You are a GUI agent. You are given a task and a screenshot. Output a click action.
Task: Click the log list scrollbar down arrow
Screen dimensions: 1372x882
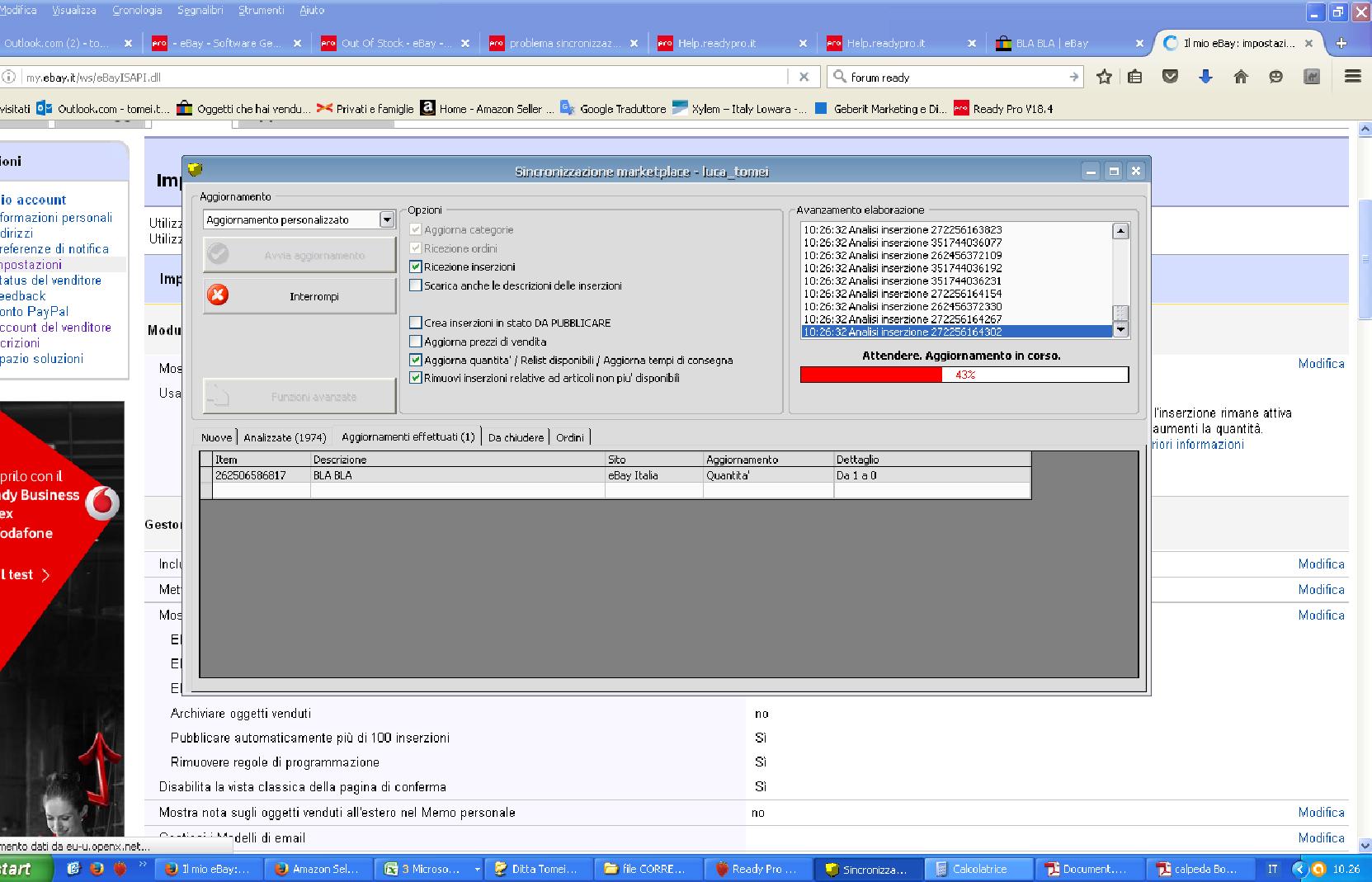click(1120, 330)
